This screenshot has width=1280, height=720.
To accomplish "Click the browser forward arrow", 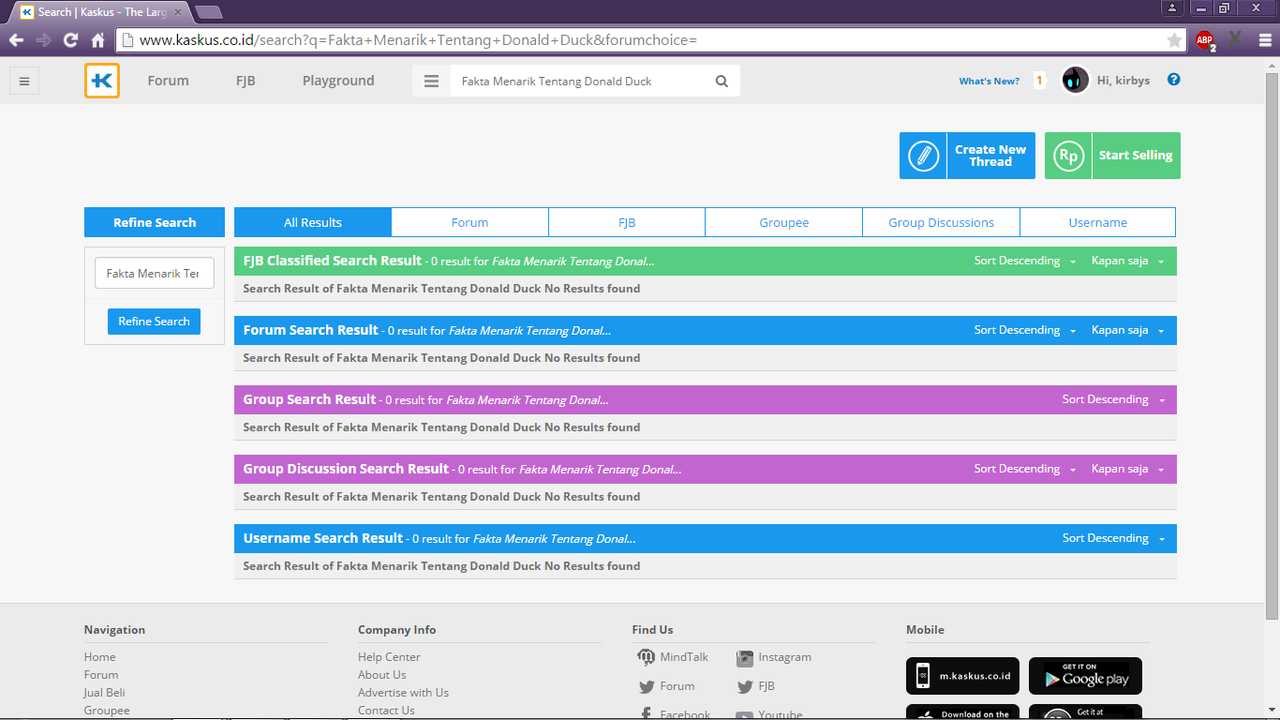I will [x=43, y=40].
